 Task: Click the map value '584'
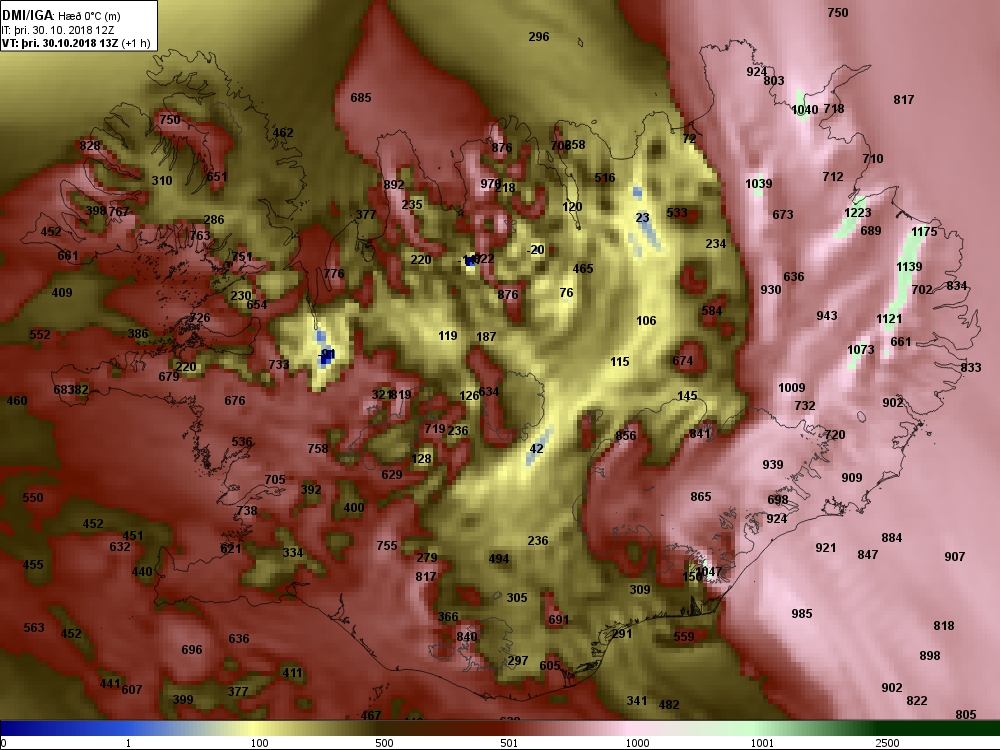pos(712,311)
